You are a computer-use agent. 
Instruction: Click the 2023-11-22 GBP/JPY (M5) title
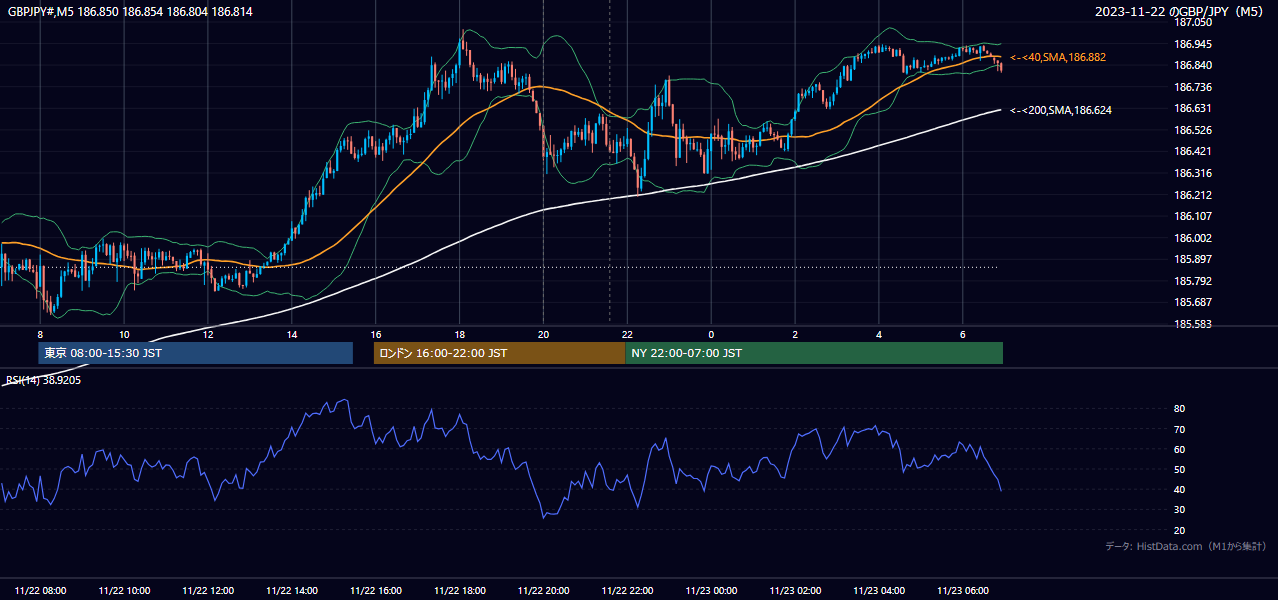click(x=1179, y=12)
